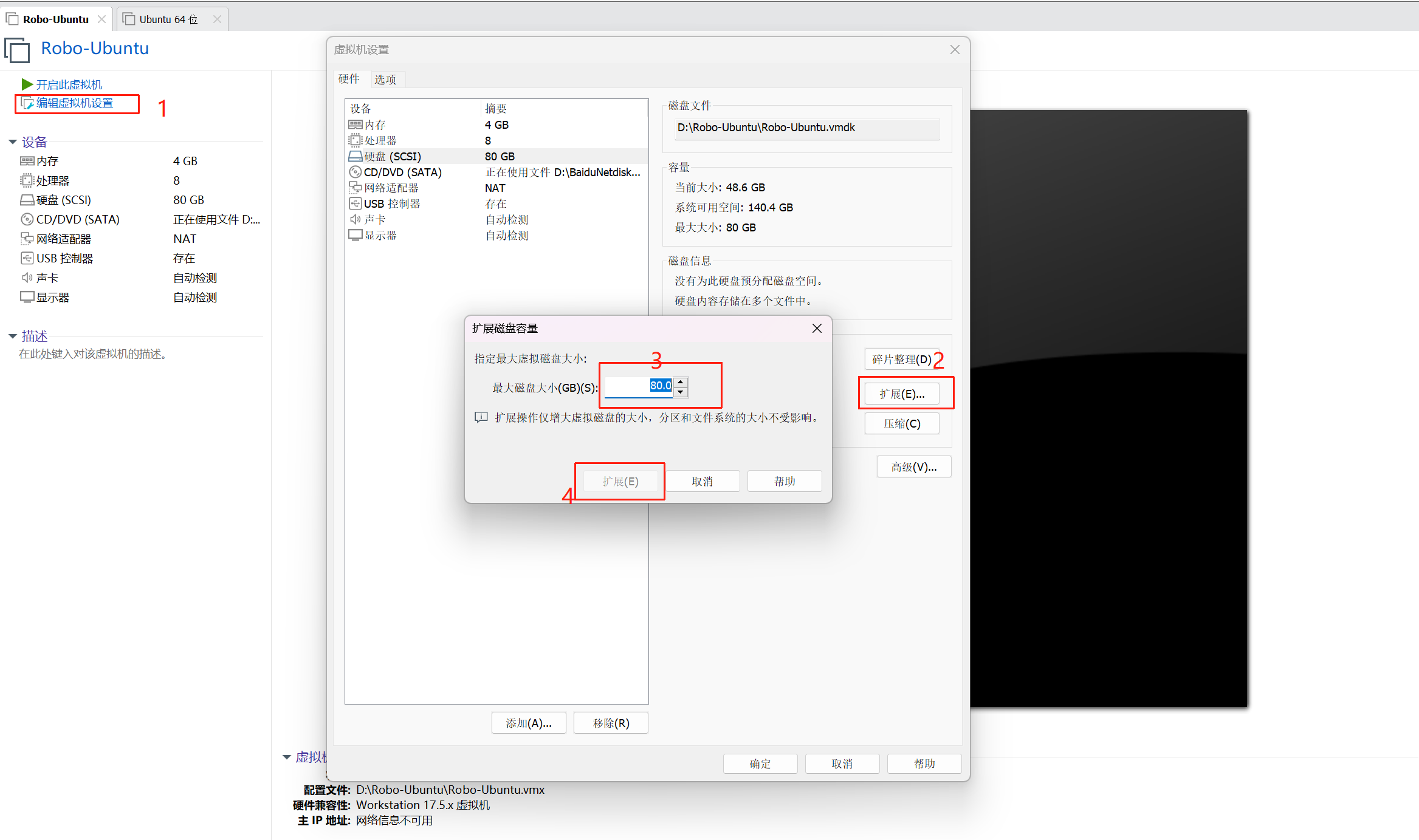Click CD/DVD SATA icon in settings list
The height and width of the screenshot is (840, 1419).
click(x=355, y=172)
